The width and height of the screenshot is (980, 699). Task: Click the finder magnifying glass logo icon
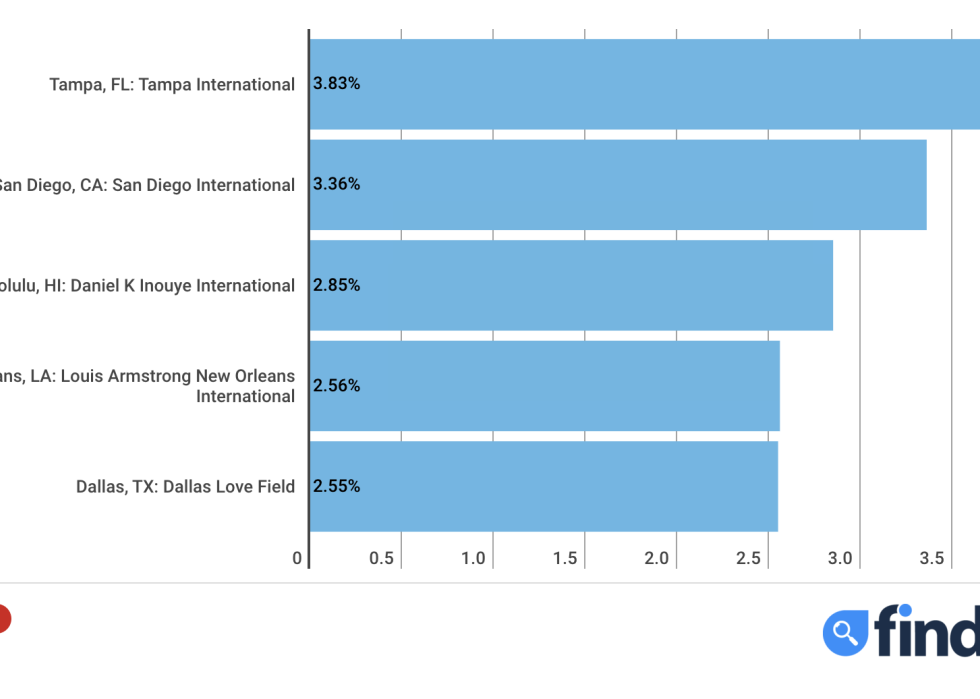[845, 633]
